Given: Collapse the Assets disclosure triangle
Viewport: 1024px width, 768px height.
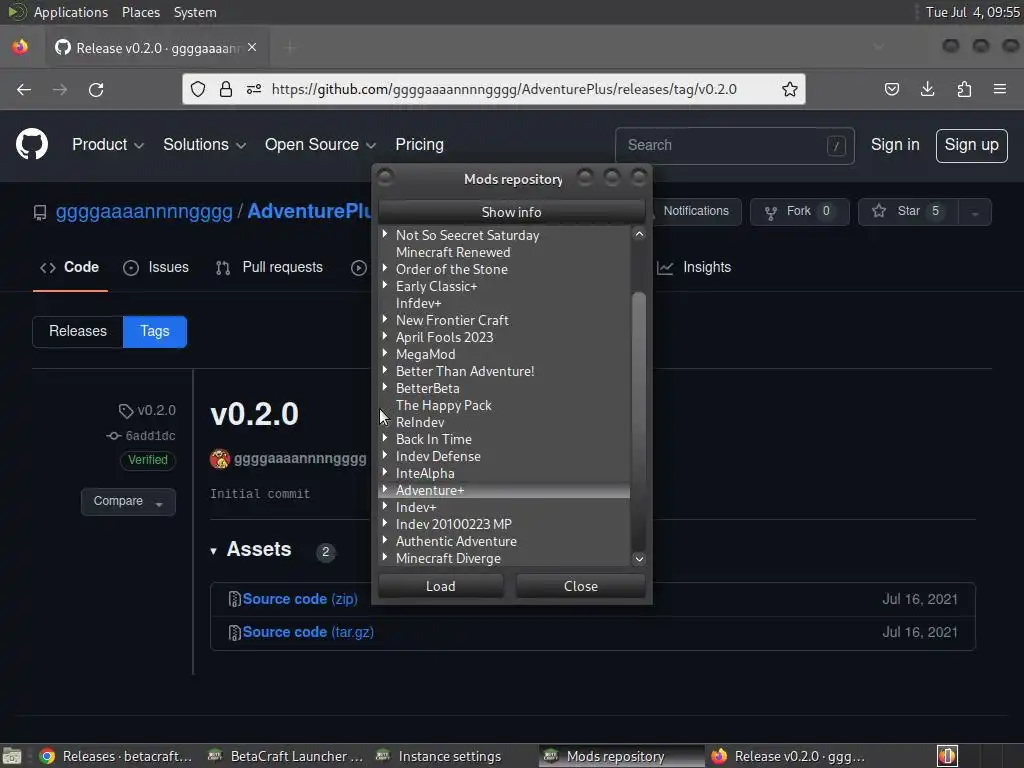Looking at the screenshot, I should (x=214, y=552).
